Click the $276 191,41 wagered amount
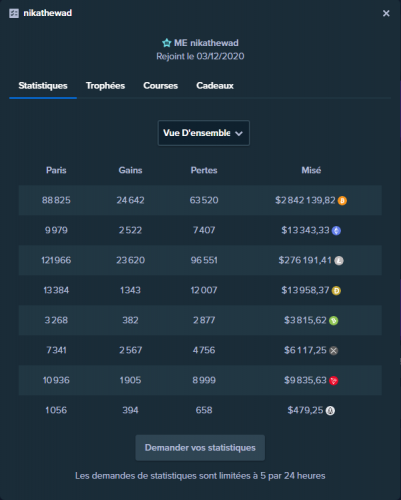The height and width of the screenshot is (500, 401). click(x=305, y=260)
